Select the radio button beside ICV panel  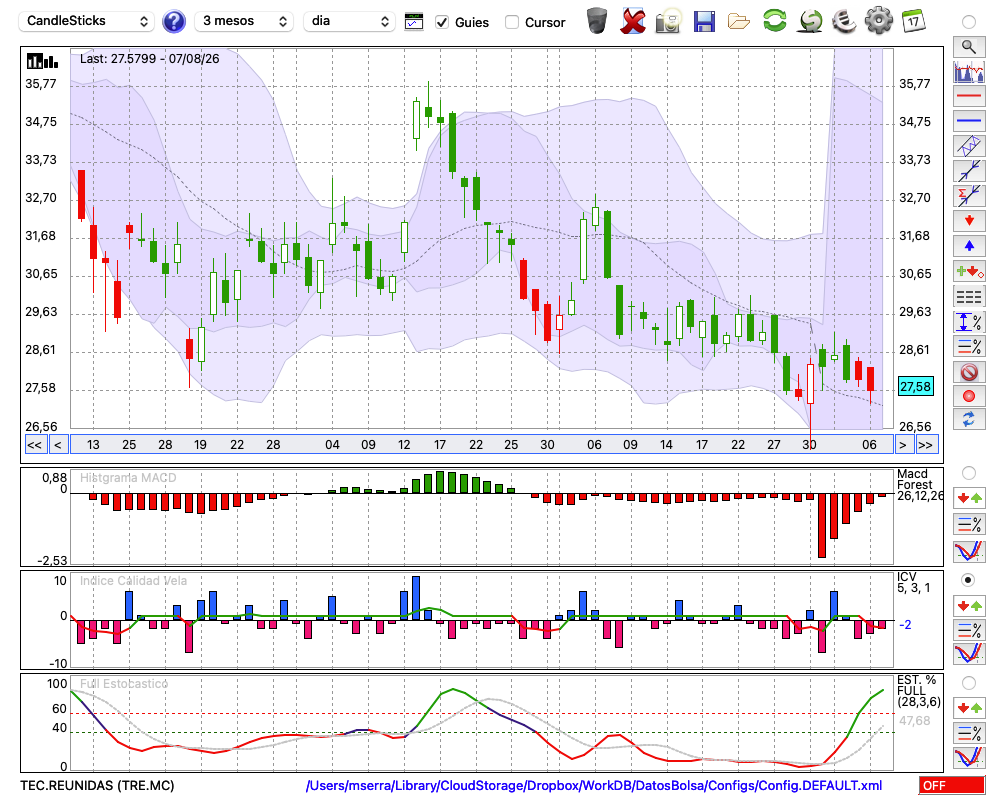[x=968, y=580]
